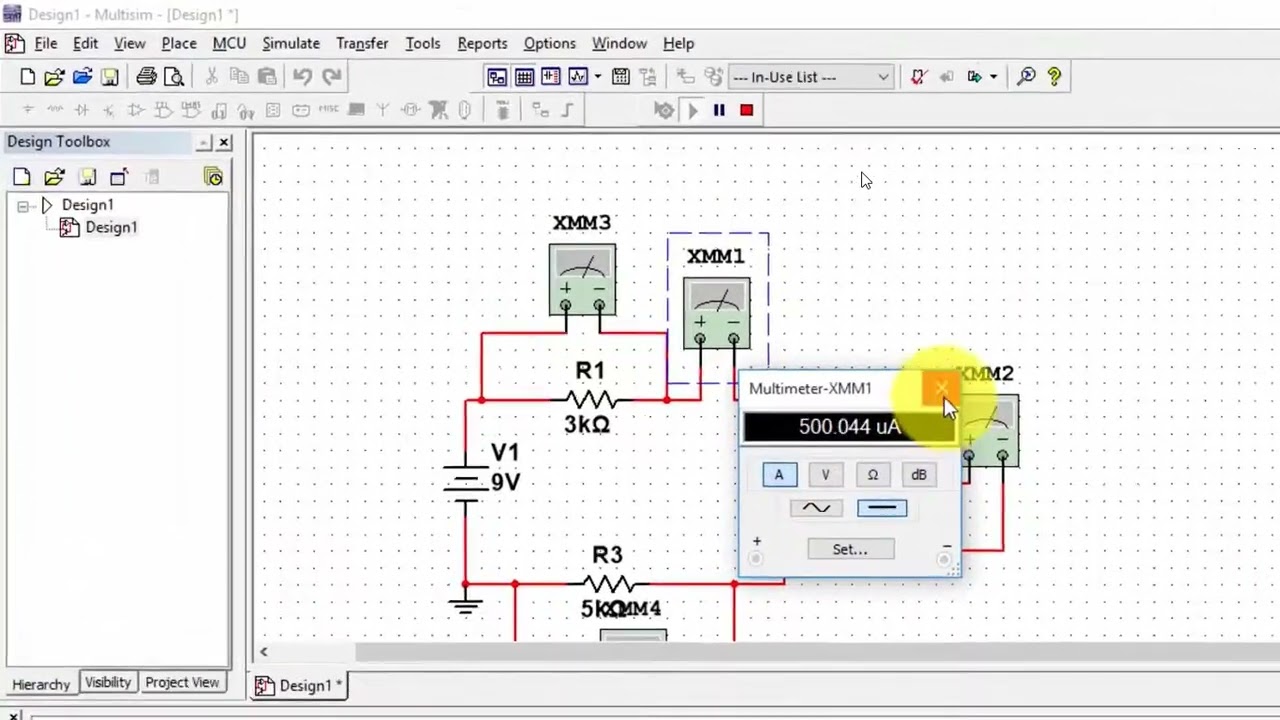Viewport: 1280px width, 720px height.
Task: Click the Redo arrow icon
Action: [x=332, y=76]
